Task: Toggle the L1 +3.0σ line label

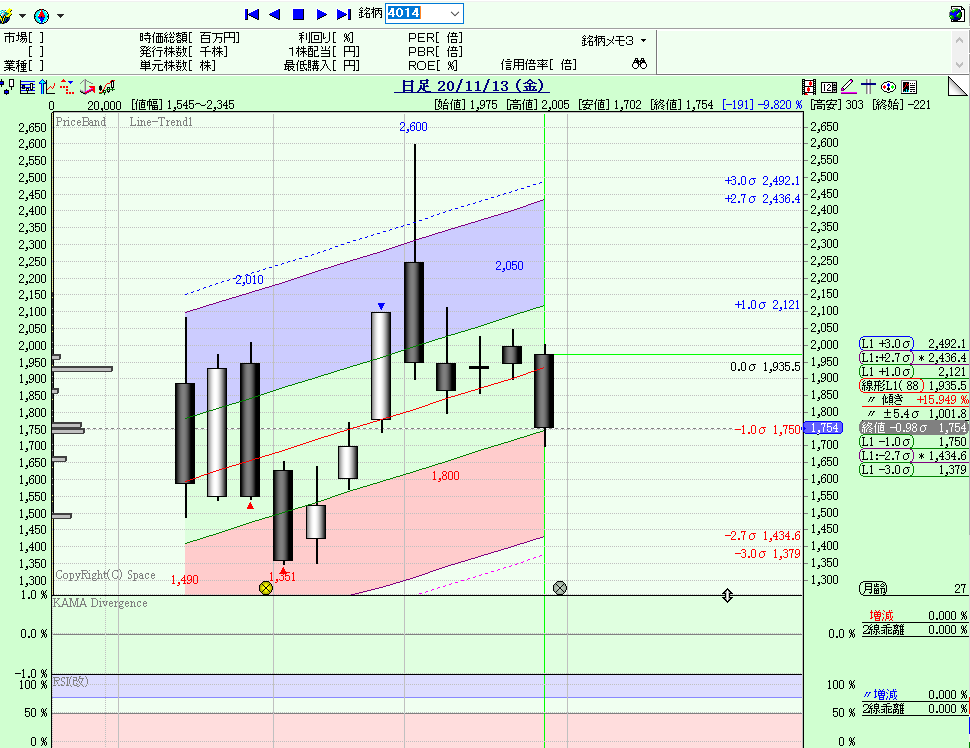Action: click(912, 342)
